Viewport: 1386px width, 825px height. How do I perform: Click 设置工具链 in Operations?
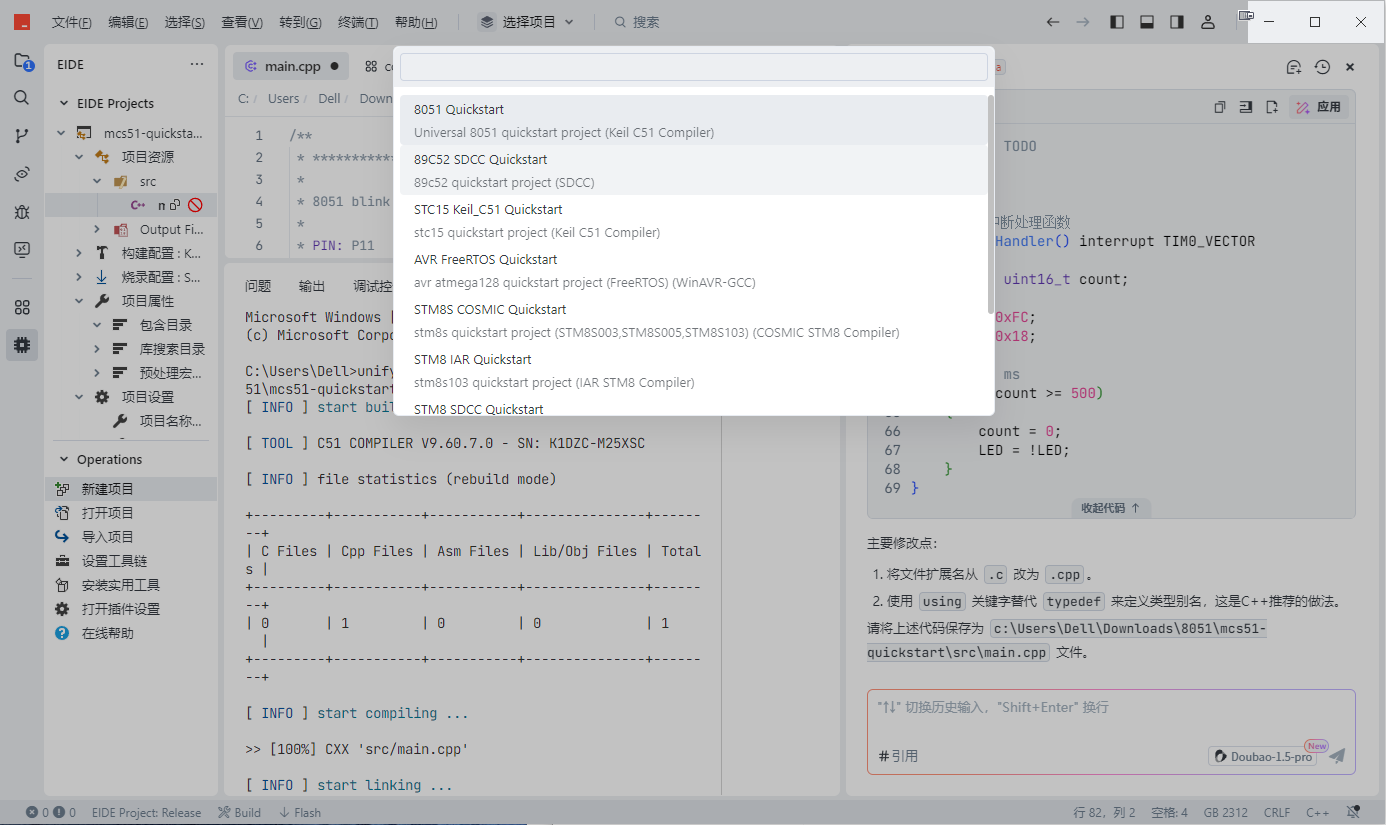tap(131, 561)
